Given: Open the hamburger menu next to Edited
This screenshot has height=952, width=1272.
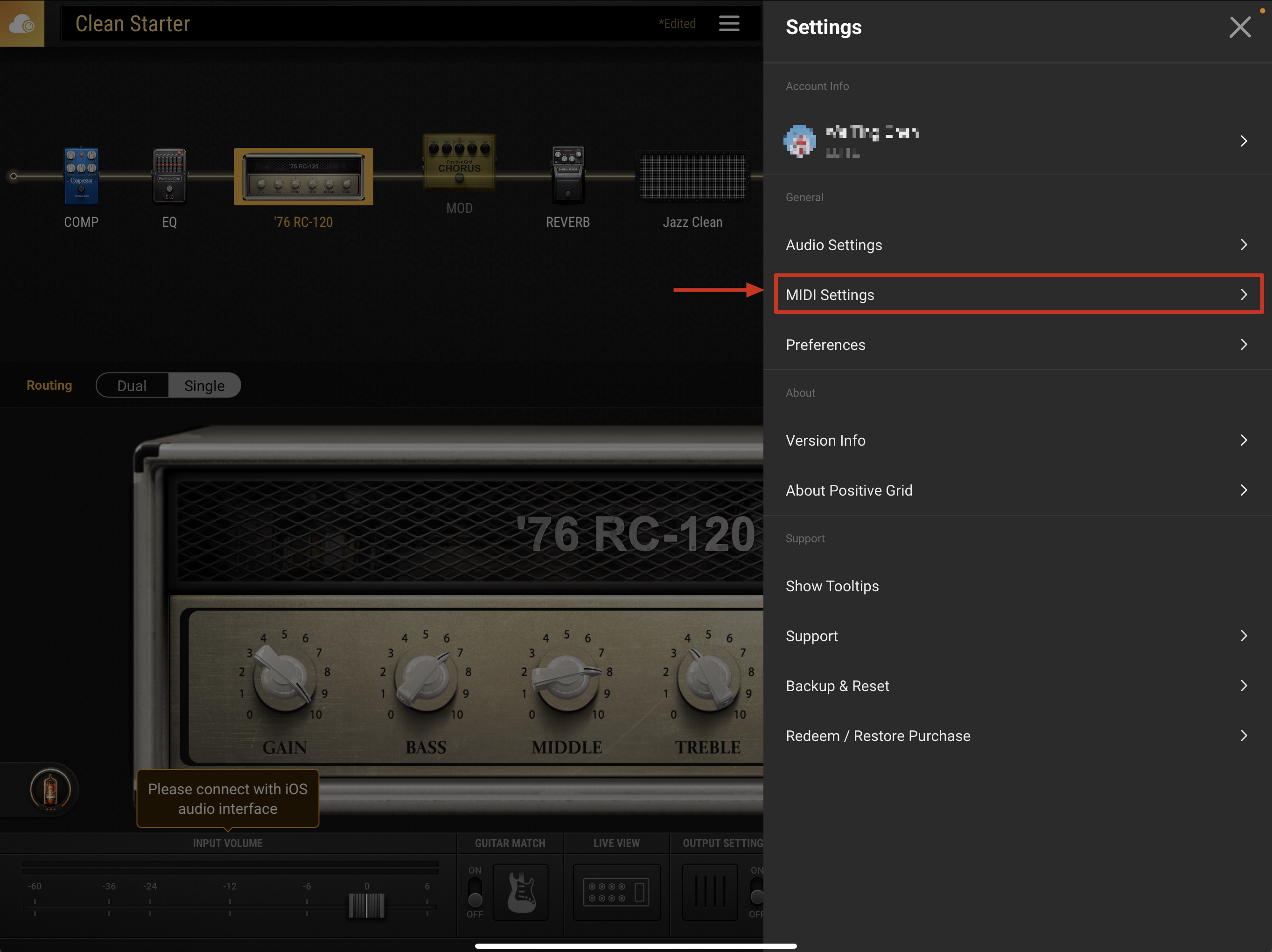Looking at the screenshot, I should pos(729,24).
